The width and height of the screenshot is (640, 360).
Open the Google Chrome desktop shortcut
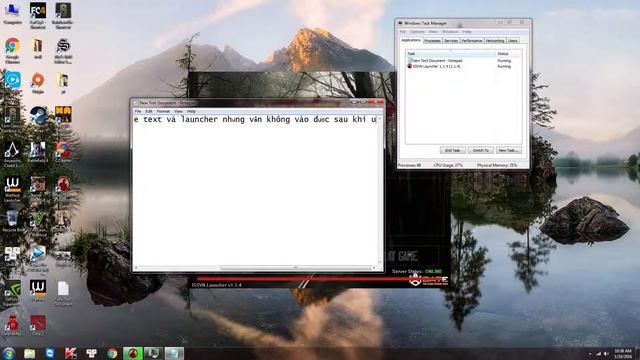pyautogui.click(x=13, y=50)
